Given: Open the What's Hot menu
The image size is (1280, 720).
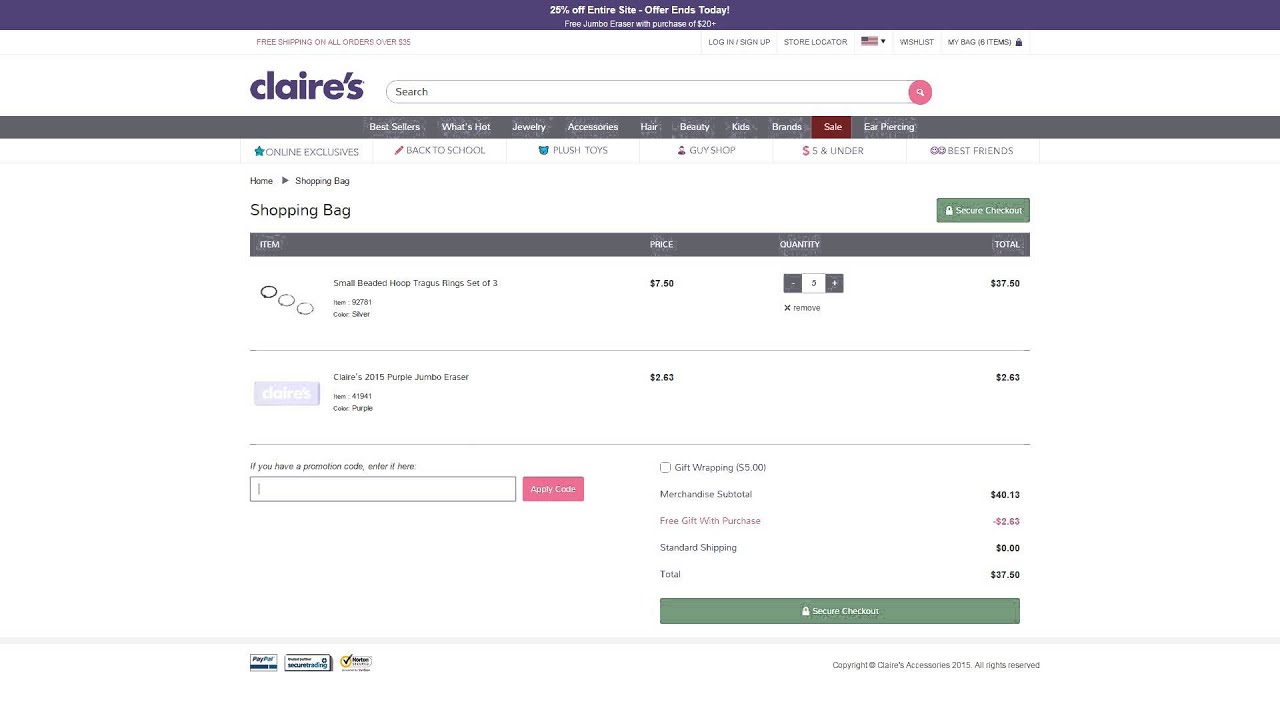Looking at the screenshot, I should pyautogui.click(x=466, y=127).
